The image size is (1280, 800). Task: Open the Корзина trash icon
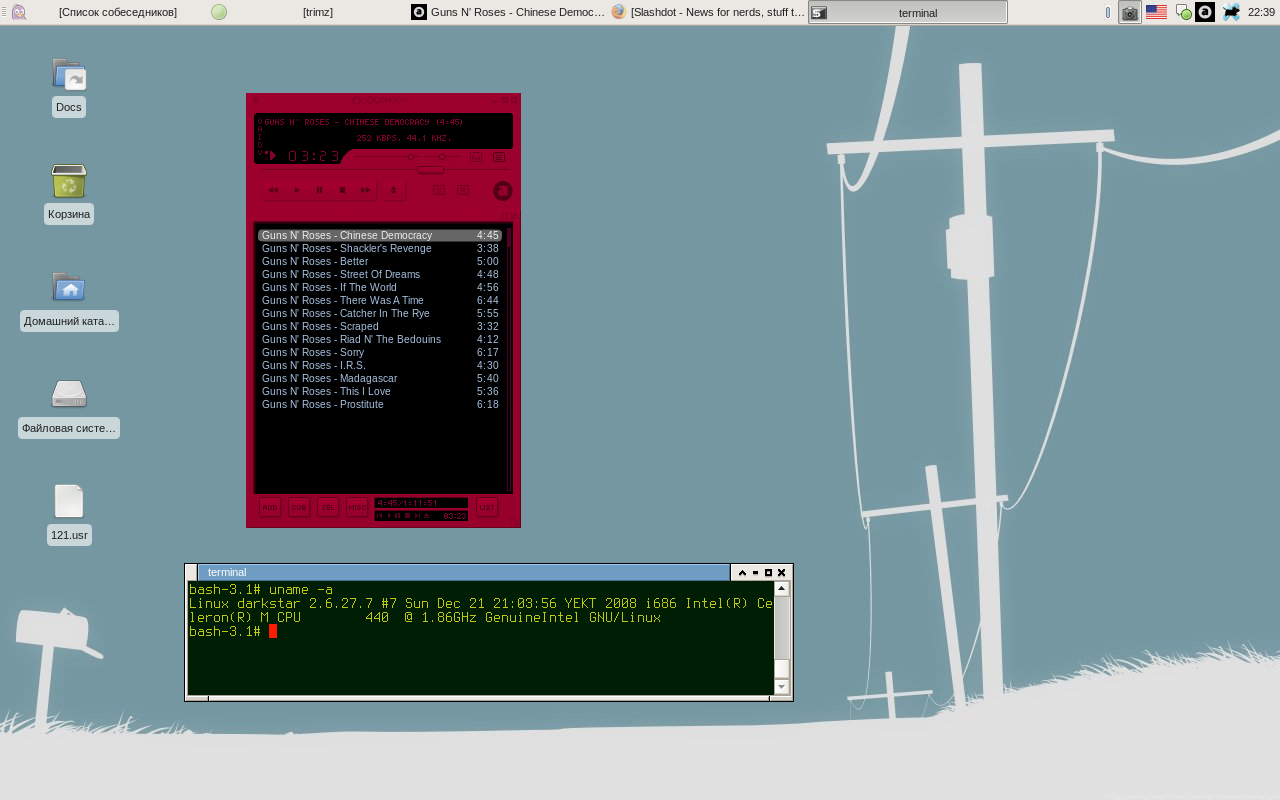coord(69,181)
